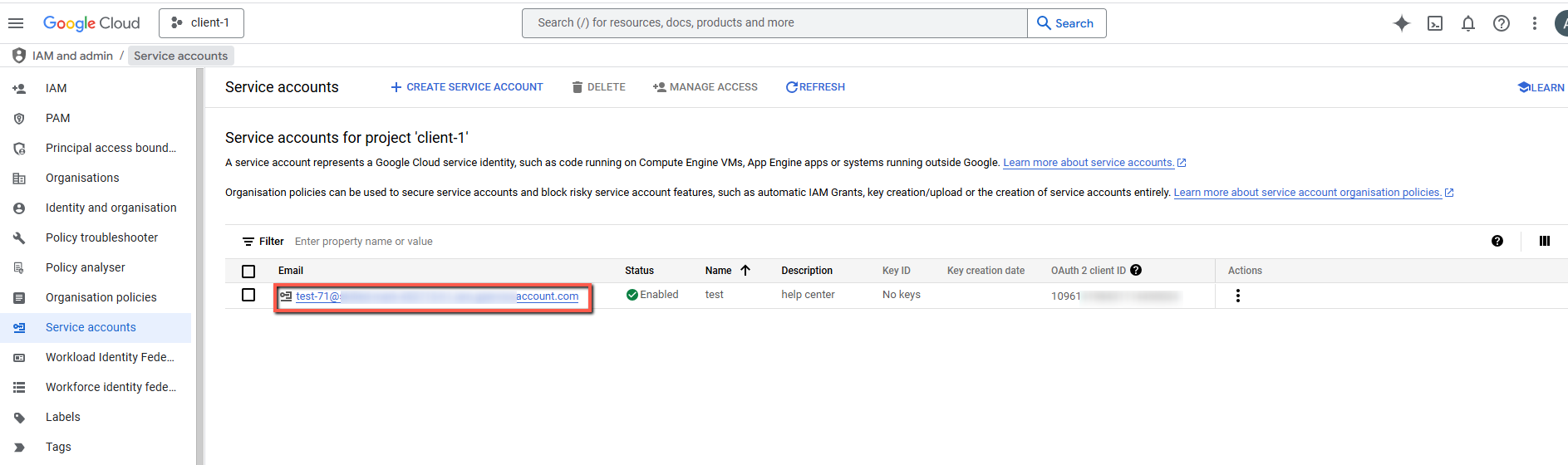This screenshot has height=465, width=1568.
Task: Click the sidebar vertical scrollbar
Action: 199,266
